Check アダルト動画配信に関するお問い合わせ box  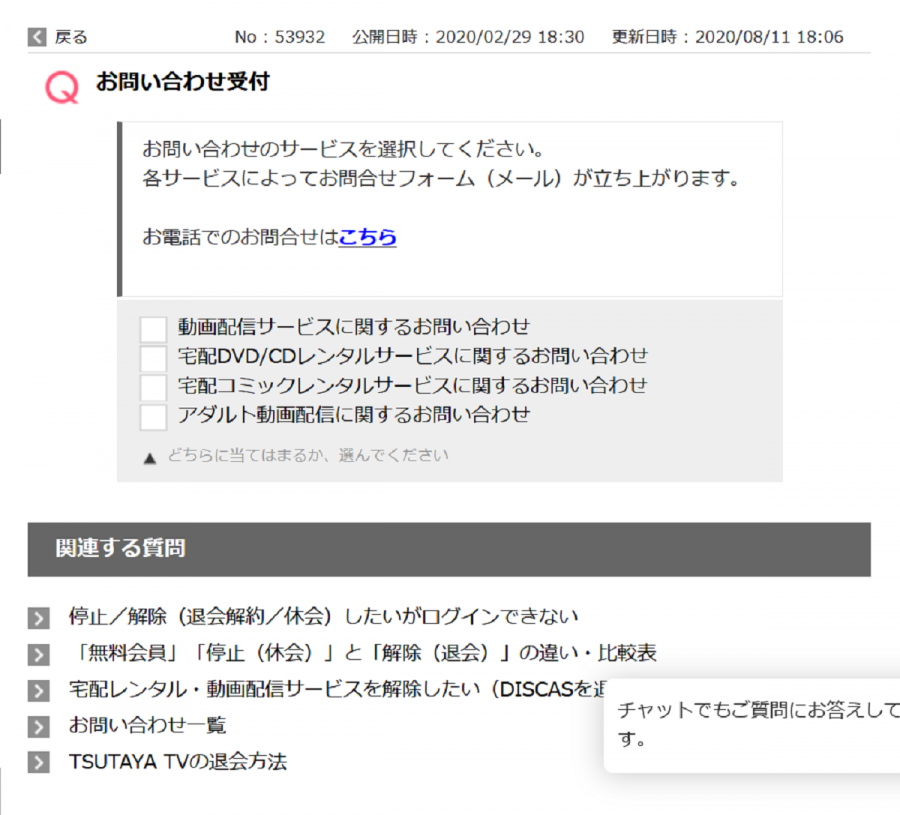click(153, 417)
